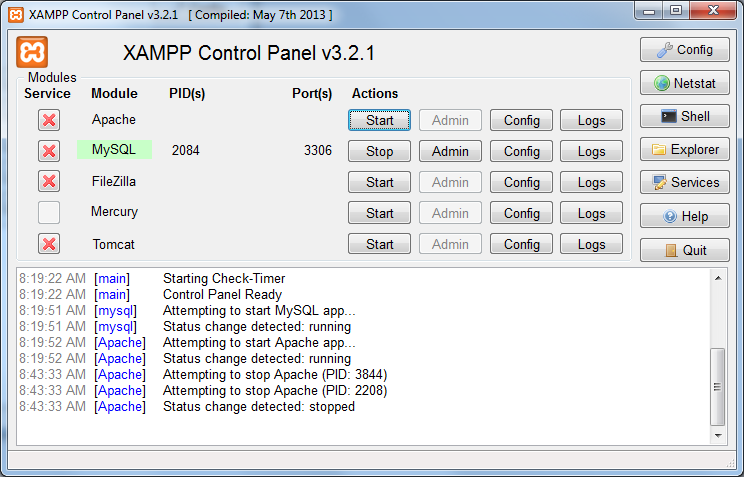View MySQL Logs
This screenshot has width=744, height=477.
tap(591, 151)
